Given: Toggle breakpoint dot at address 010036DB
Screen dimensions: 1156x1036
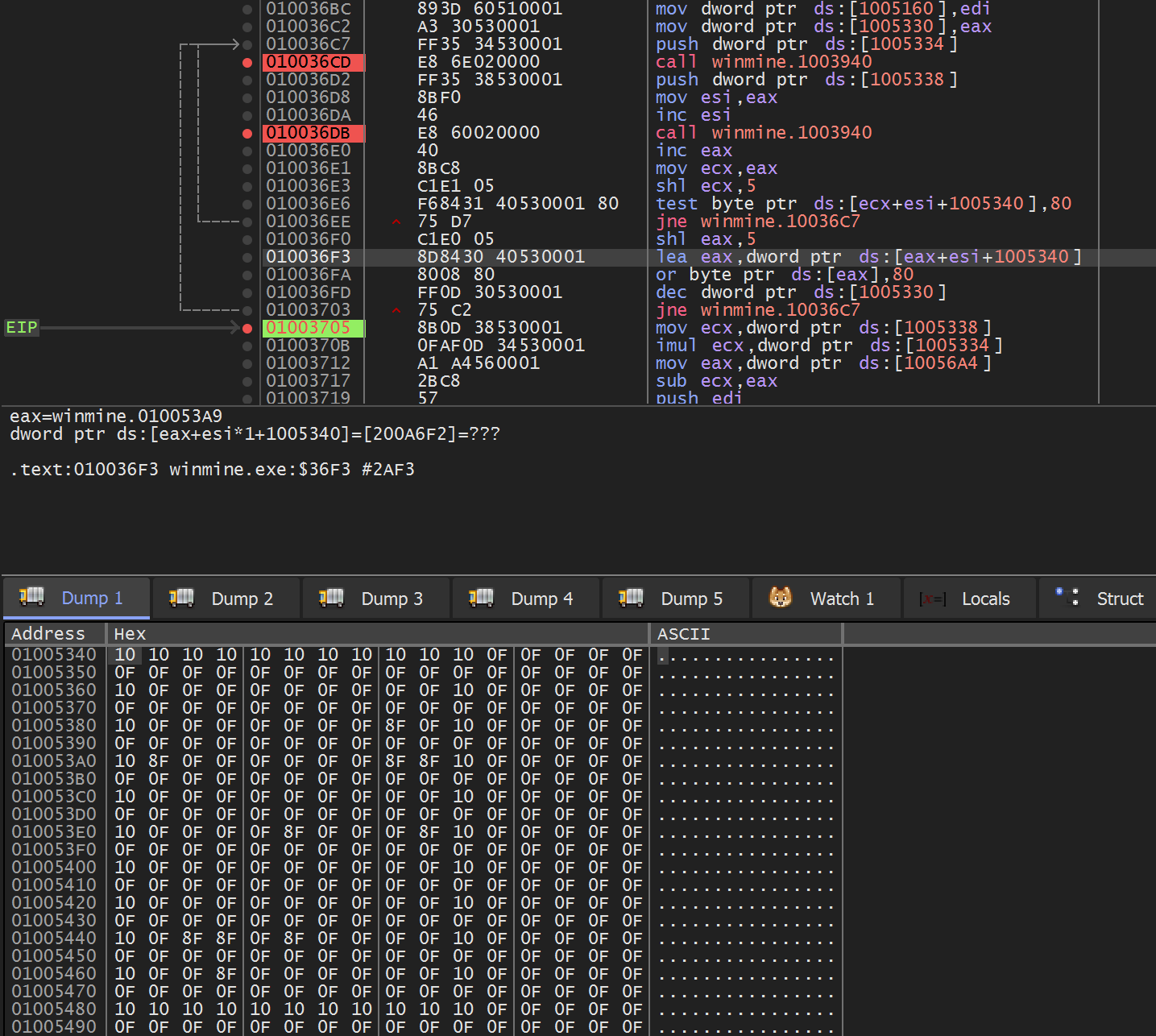Looking at the screenshot, I should pyautogui.click(x=247, y=134).
